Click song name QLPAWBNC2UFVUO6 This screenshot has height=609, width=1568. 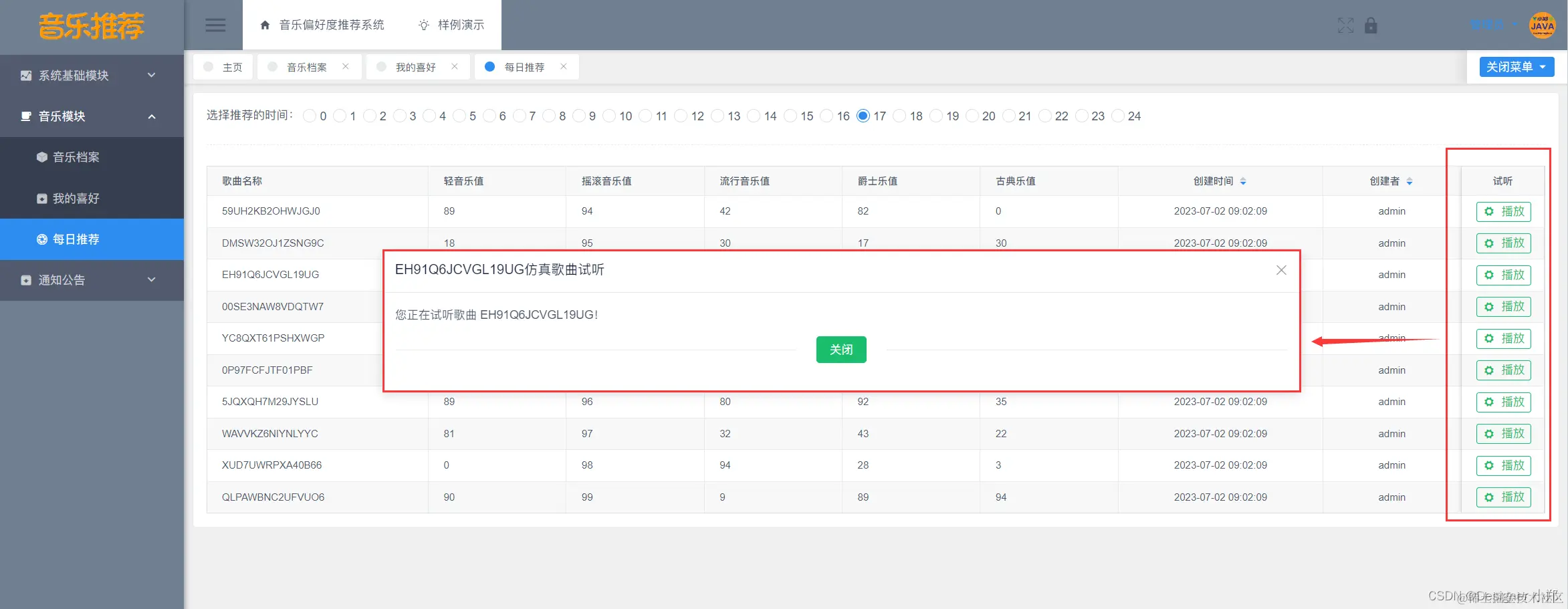coord(273,497)
